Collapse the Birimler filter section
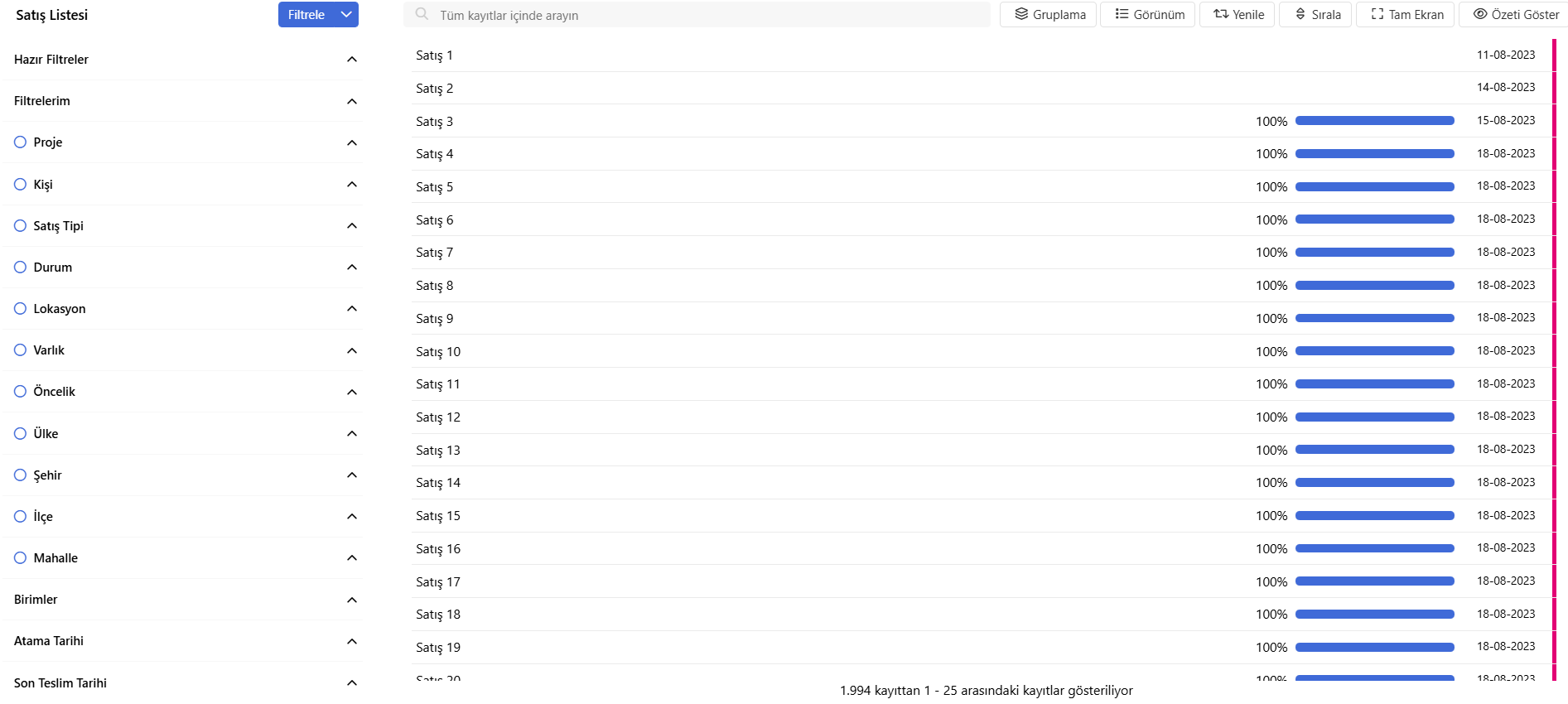Viewport: 1568px width, 704px height. click(352, 600)
